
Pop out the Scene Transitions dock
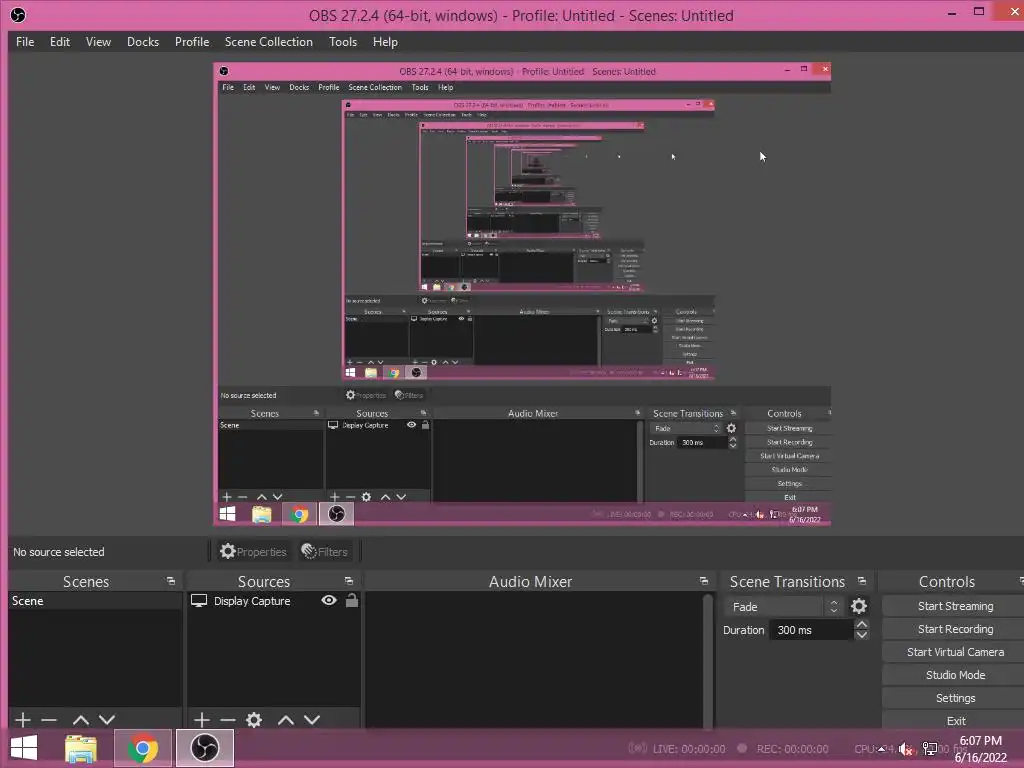coord(862,581)
